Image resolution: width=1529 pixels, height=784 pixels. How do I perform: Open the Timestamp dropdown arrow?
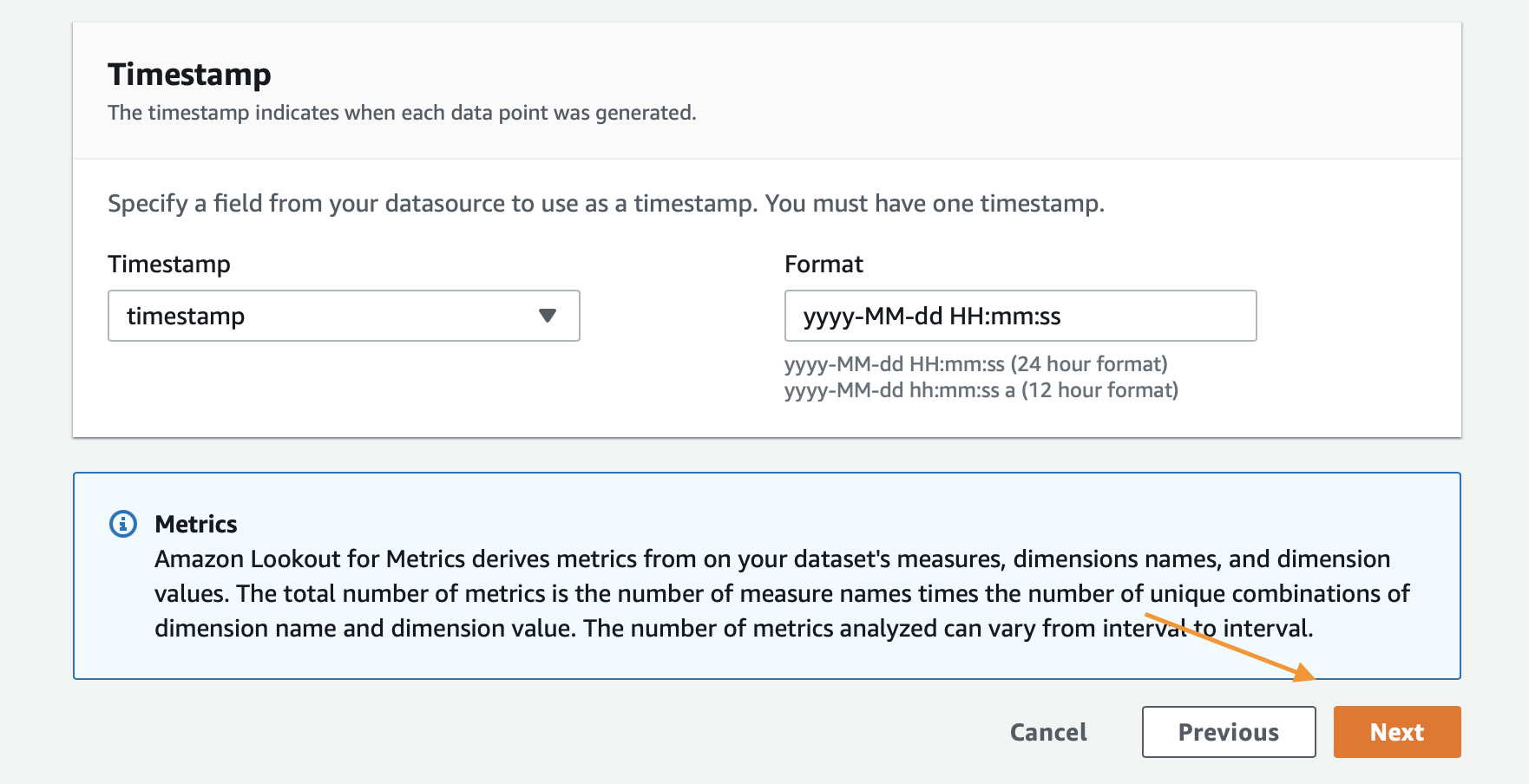pyautogui.click(x=548, y=316)
